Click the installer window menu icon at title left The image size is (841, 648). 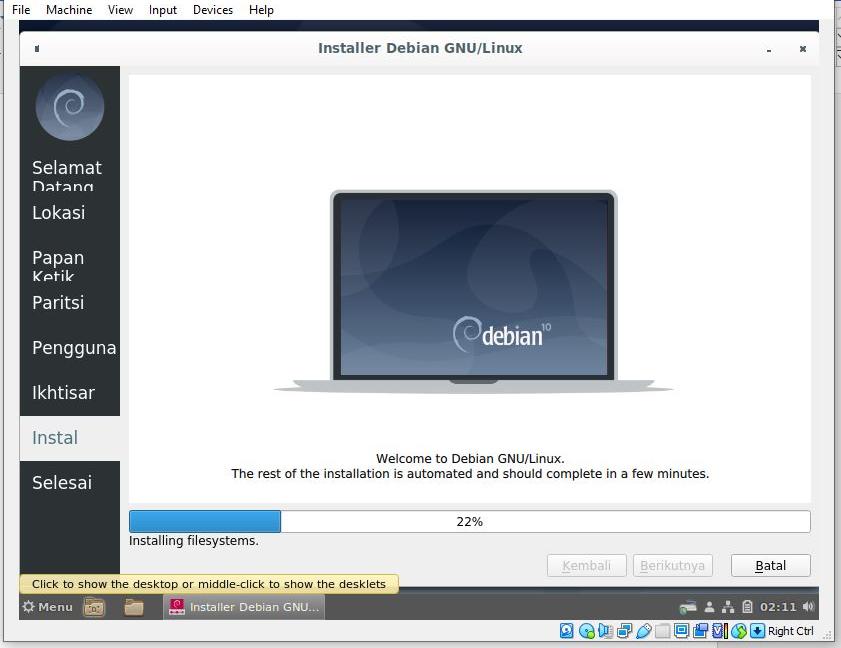(36, 49)
